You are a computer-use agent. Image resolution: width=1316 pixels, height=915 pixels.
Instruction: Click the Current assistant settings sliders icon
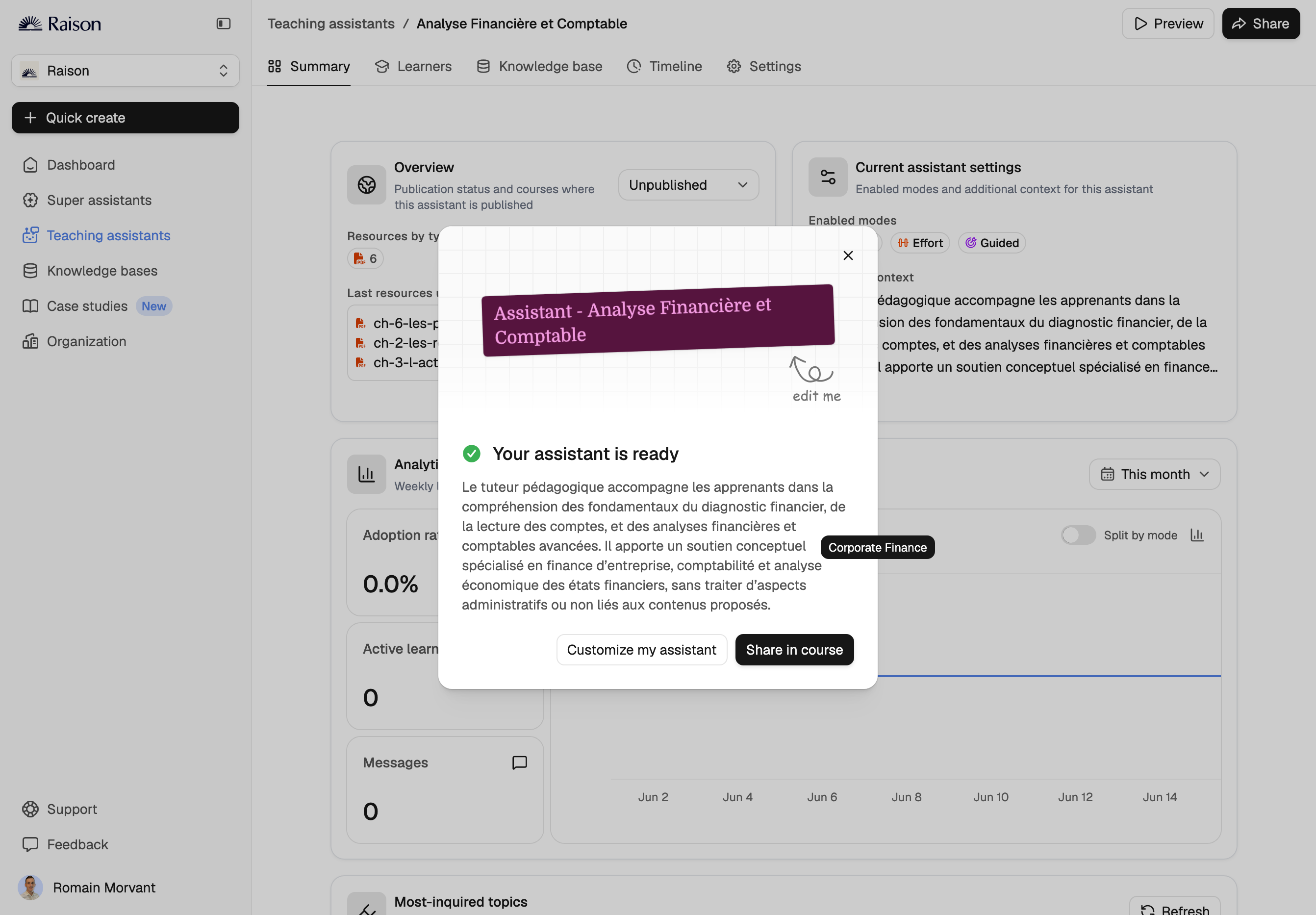pyautogui.click(x=828, y=177)
